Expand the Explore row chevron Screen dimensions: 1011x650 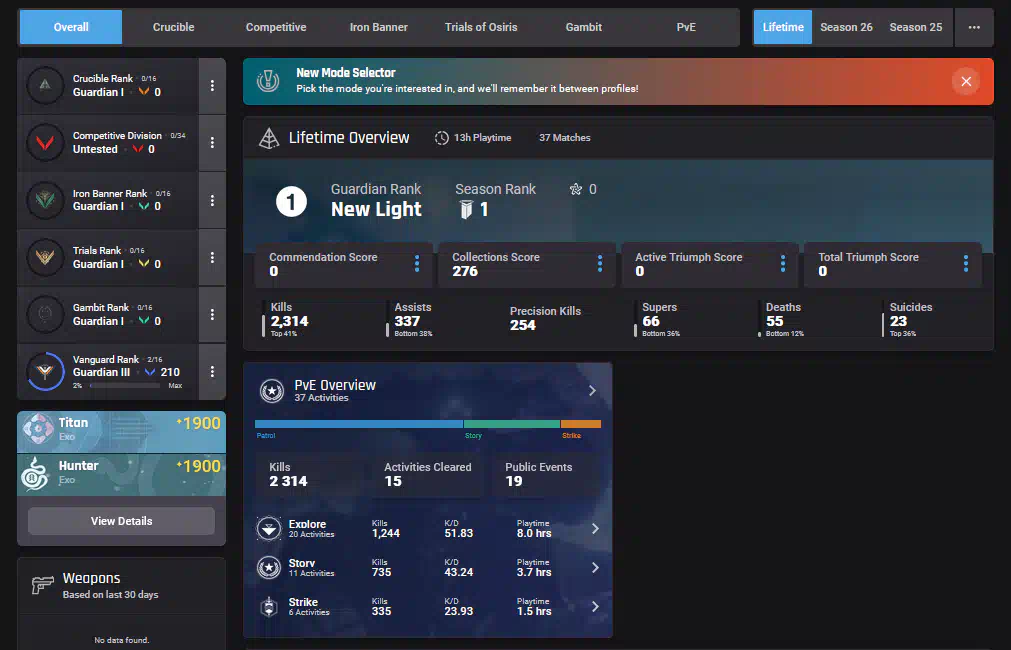(x=595, y=529)
